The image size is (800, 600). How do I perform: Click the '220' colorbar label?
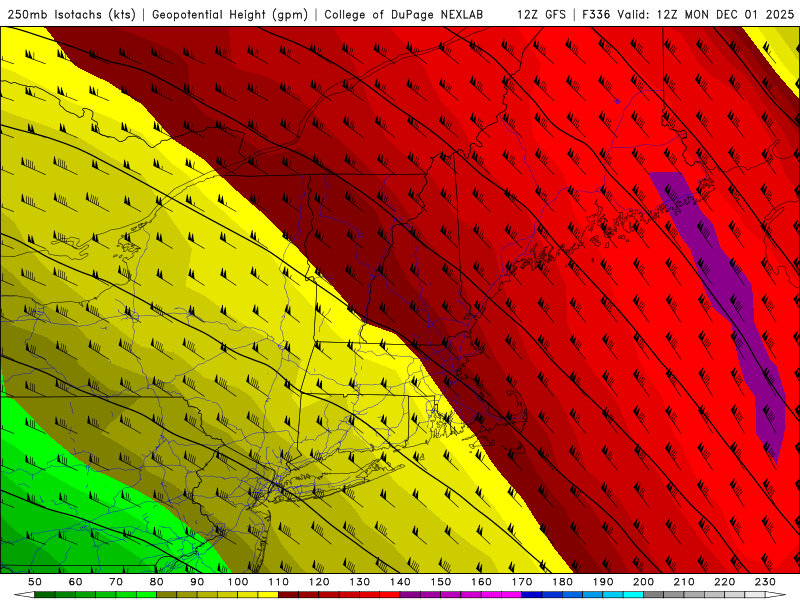[x=725, y=582]
